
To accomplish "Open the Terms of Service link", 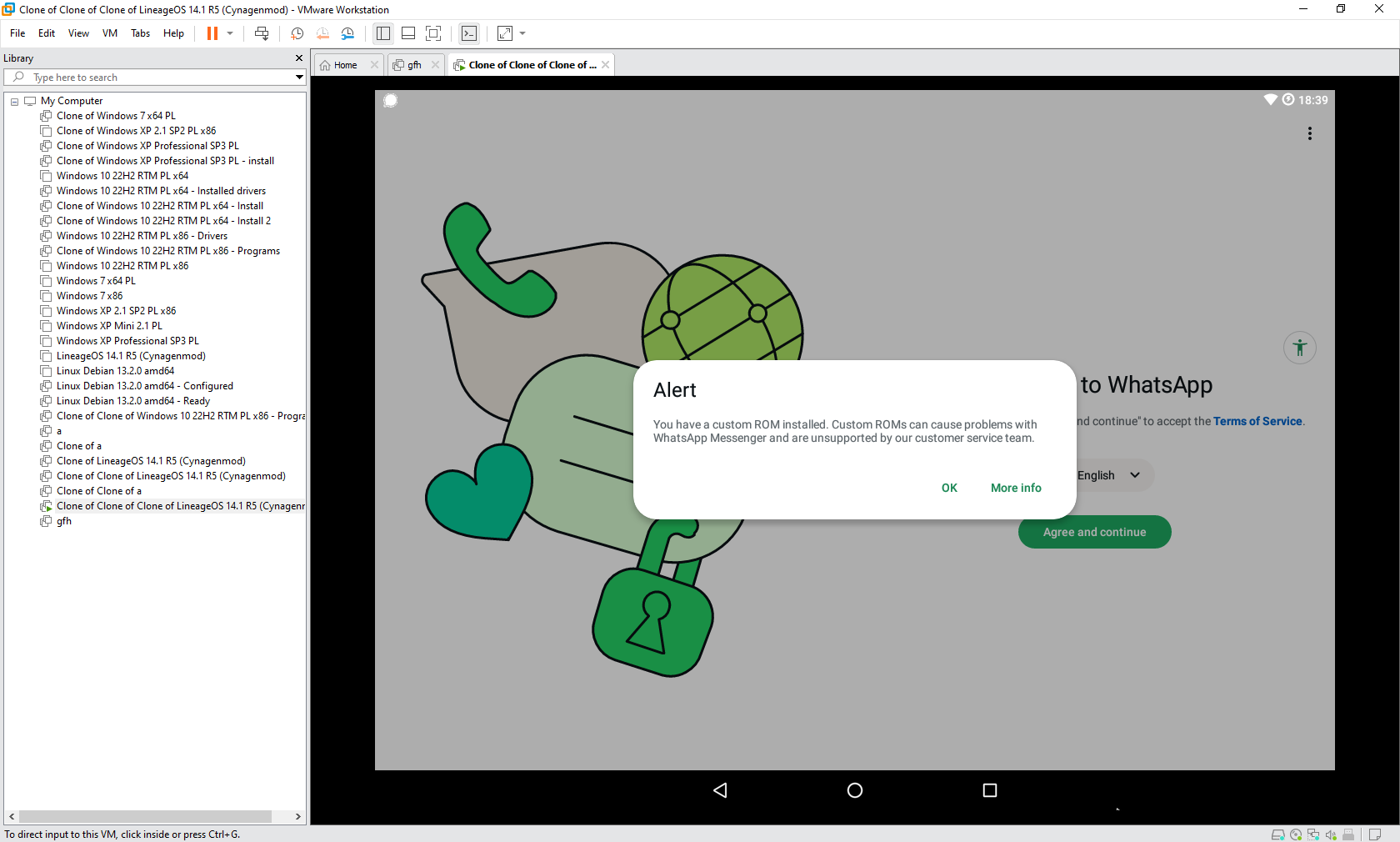I will click(x=1257, y=421).
